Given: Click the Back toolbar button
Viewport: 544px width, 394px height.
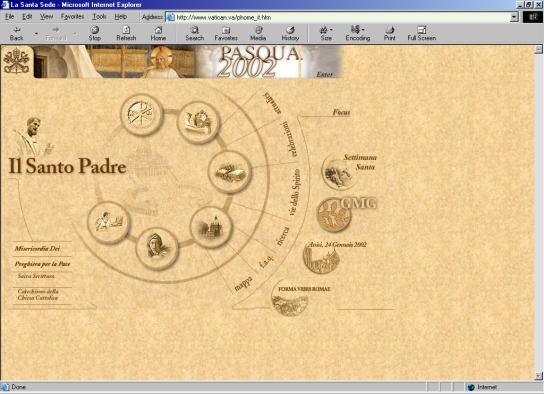Looking at the screenshot, I should point(16,33).
